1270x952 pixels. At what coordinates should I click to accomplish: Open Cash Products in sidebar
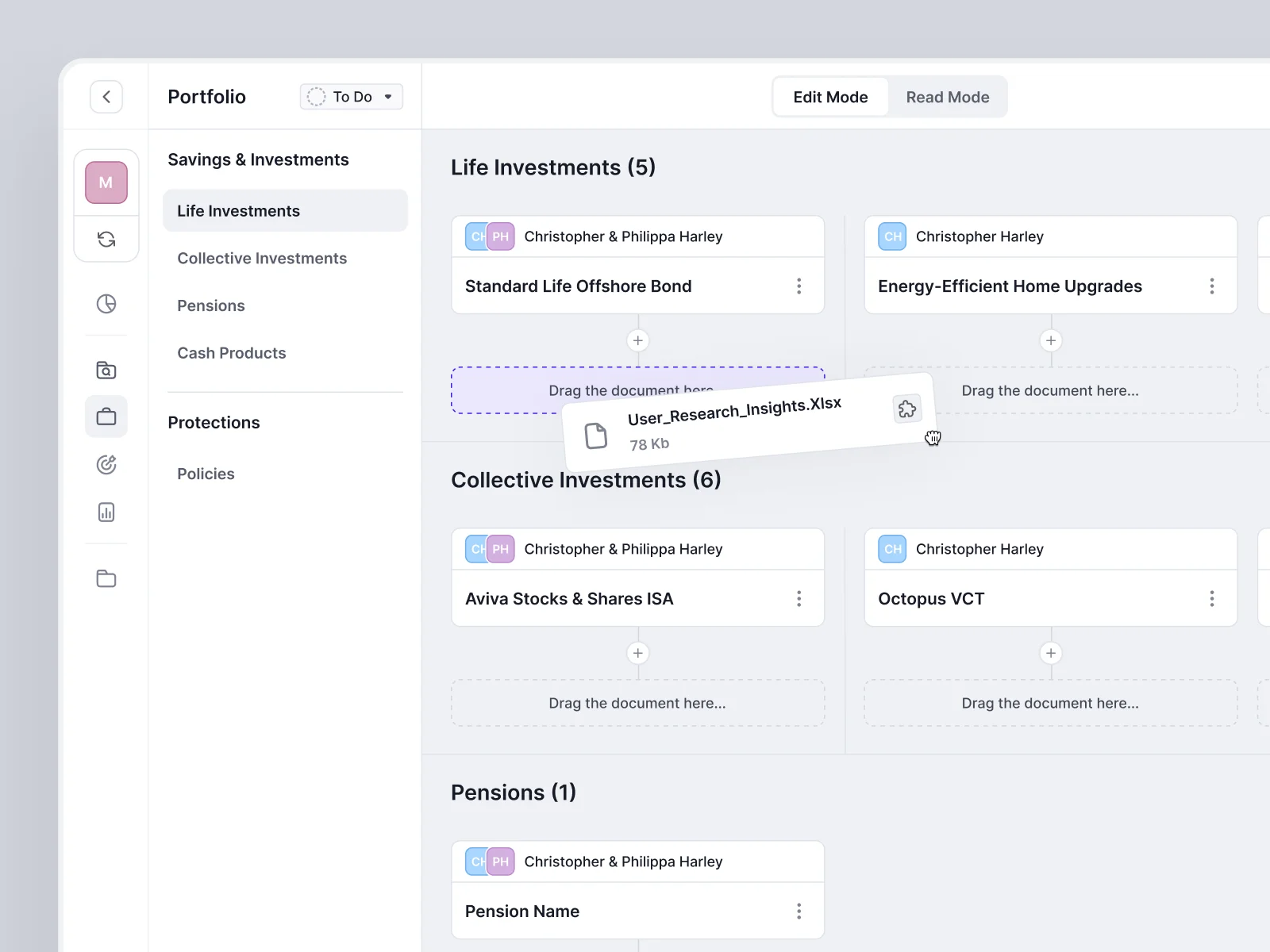(232, 353)
